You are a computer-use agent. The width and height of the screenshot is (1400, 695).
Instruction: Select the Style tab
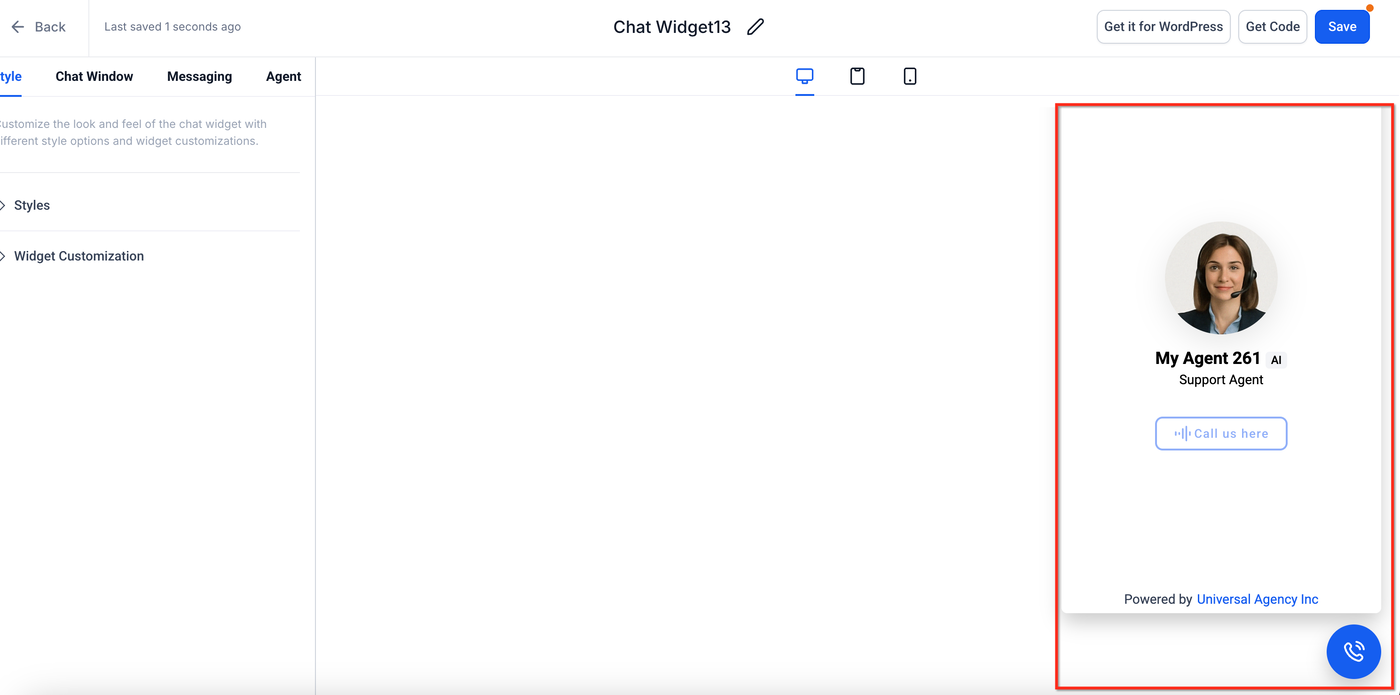coord(10,76)
